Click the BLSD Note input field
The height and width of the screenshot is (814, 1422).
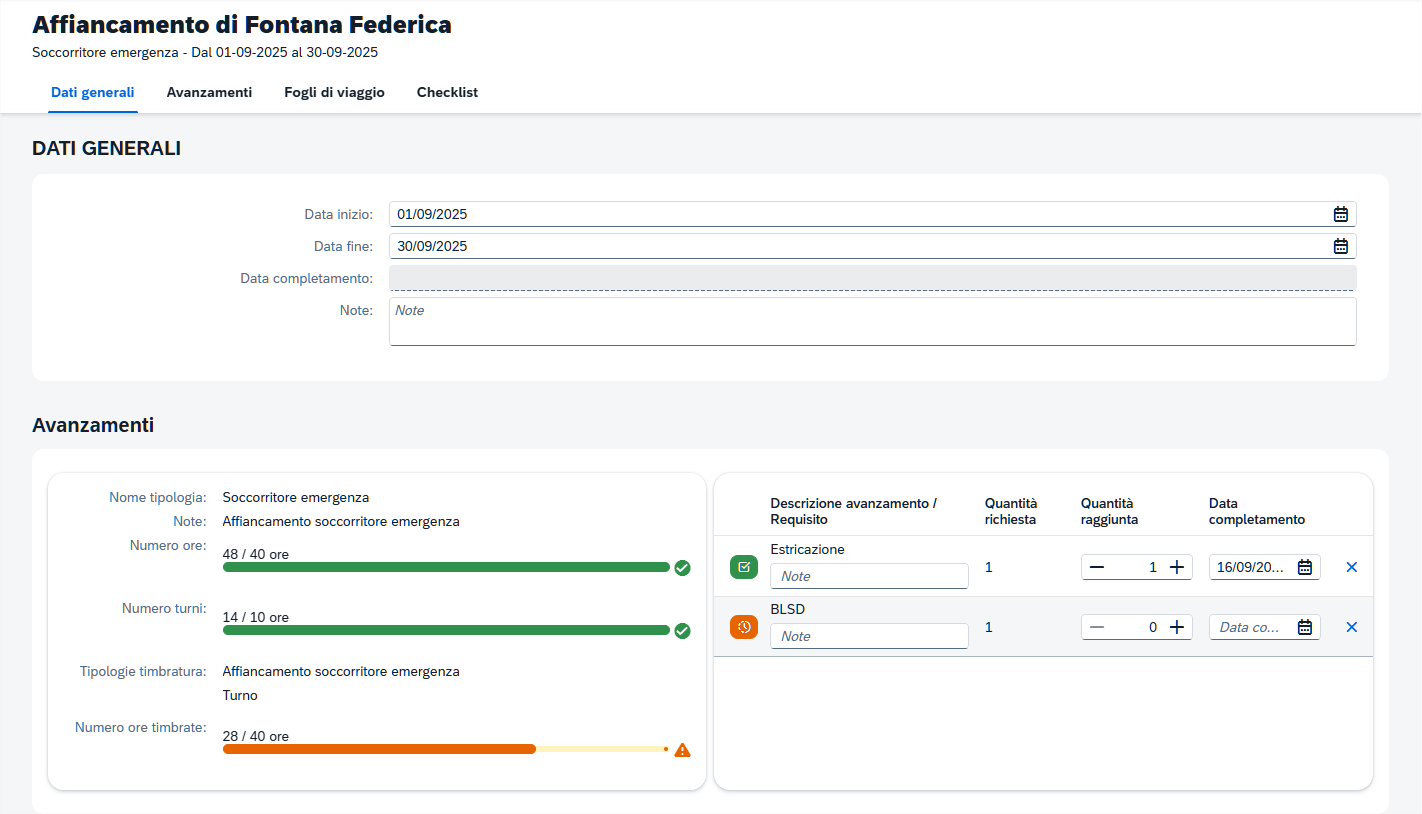coord(868,636)
